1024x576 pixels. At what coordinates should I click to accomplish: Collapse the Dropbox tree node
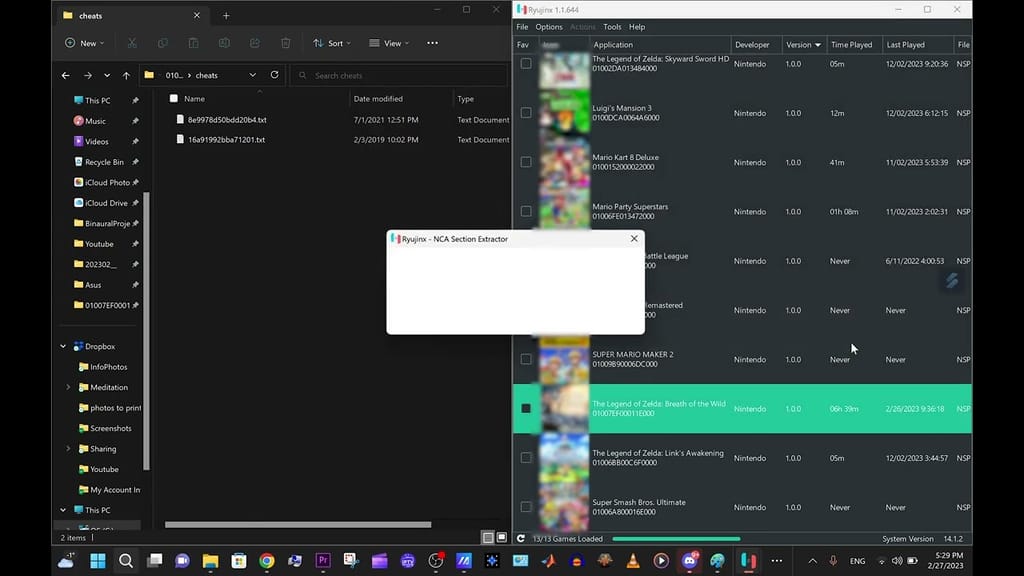coord(63,346)
